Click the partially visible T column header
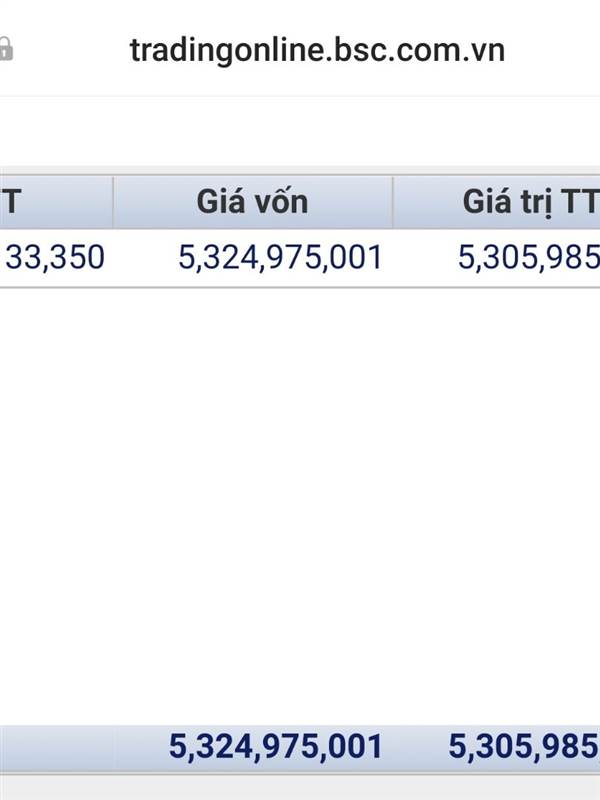This screenshot has height=800, width=600. pos(56,202)
